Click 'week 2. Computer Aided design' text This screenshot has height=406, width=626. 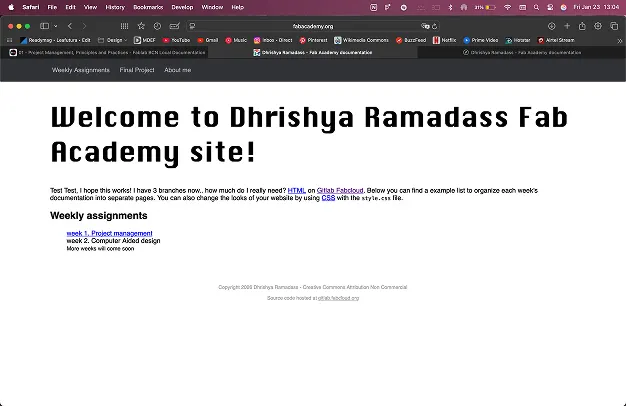pyautogui.click(x=113, y=241)
